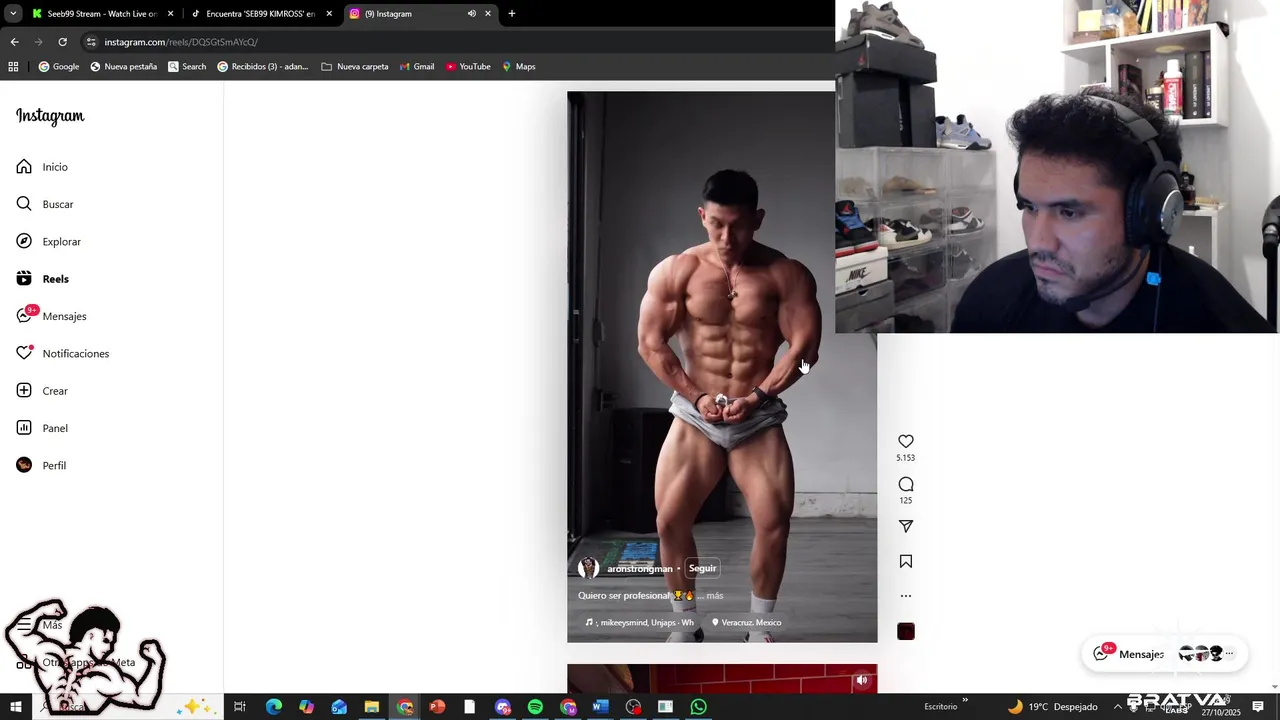Expand caption with 'más' link

(x=714, y=596)
